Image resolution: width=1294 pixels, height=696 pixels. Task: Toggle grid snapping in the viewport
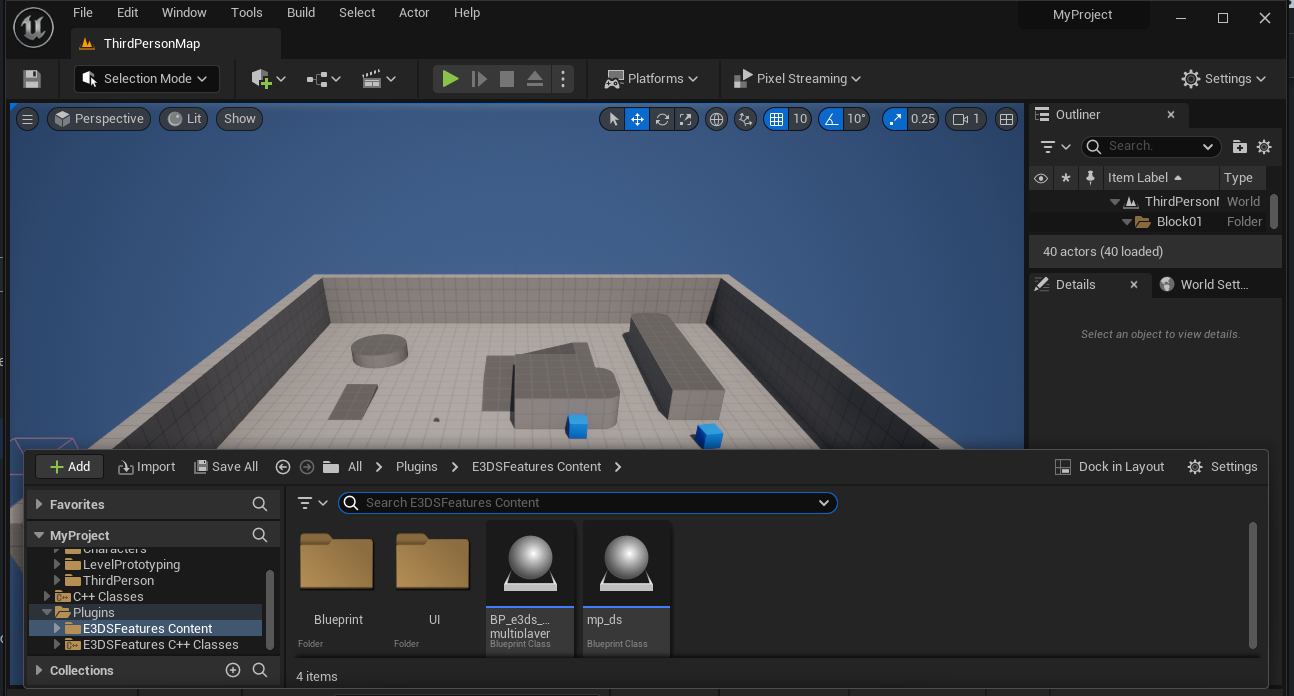coord(776,119)
